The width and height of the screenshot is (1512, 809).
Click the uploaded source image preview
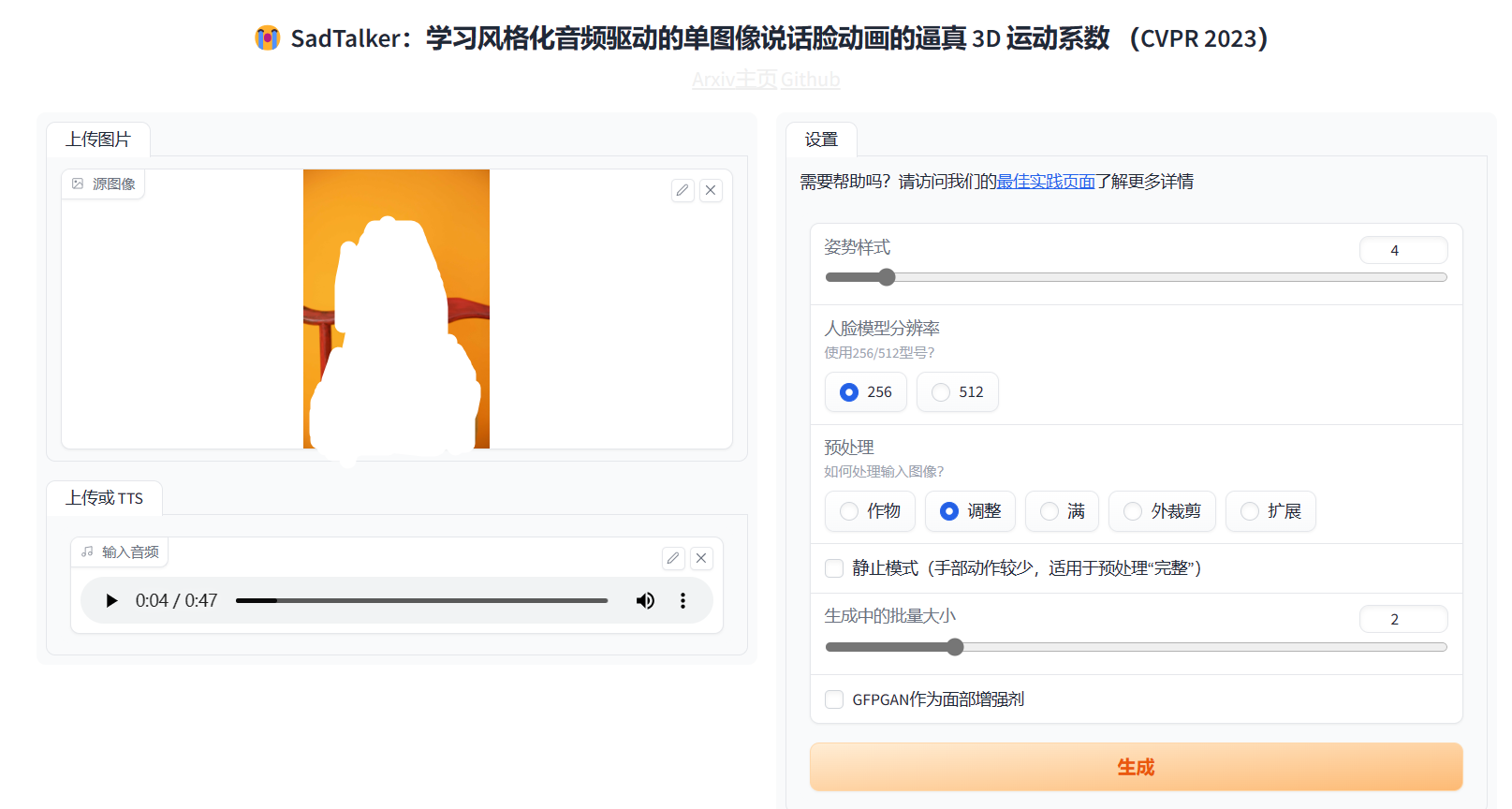point(396,309)
